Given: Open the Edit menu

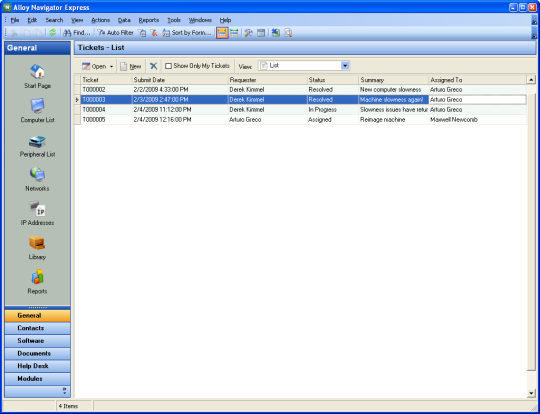Looking at the screenshot, I should click(x=32, y=20).
